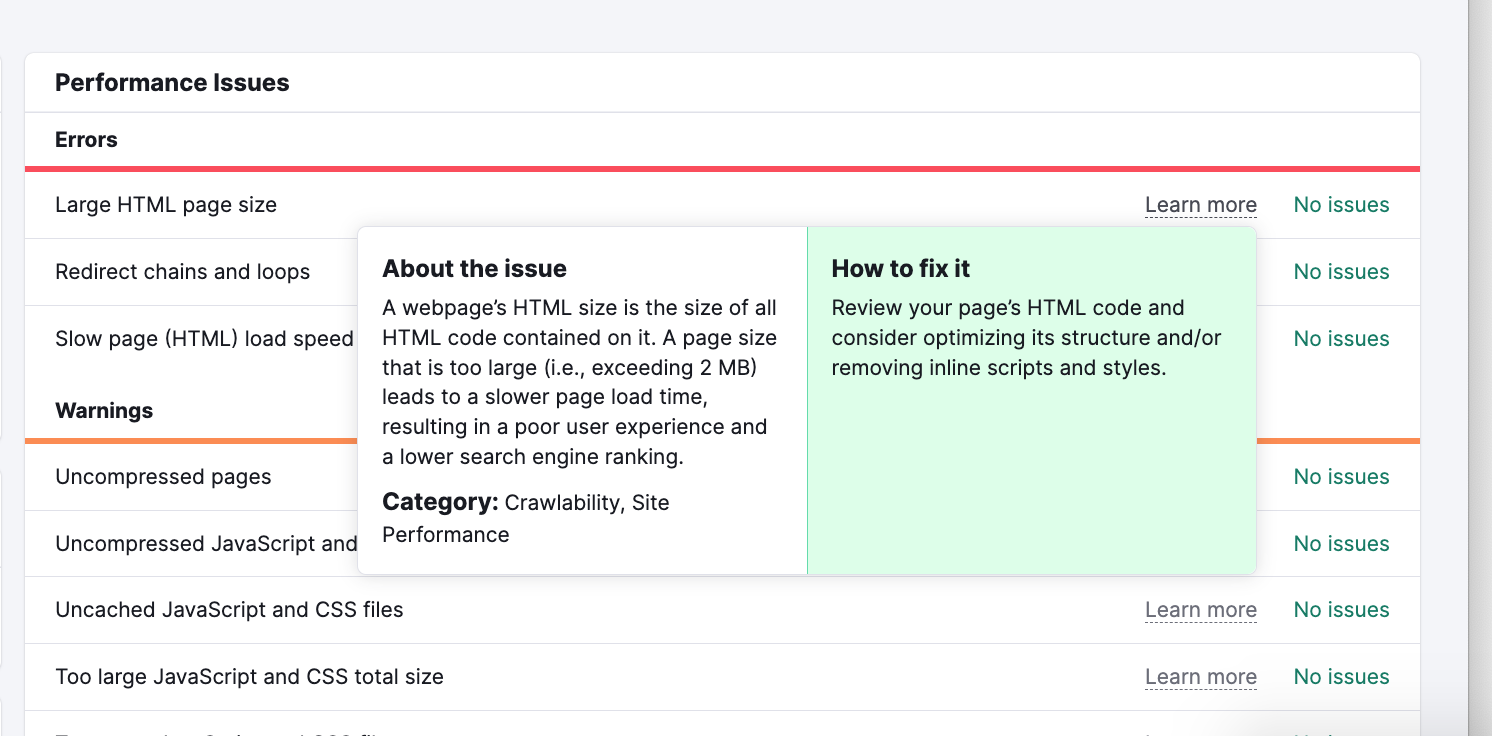The height and width of the screenshot is (736, 1492).
Task: Click Uncached JavaScript and CSS files label
Action: point(229,610)
